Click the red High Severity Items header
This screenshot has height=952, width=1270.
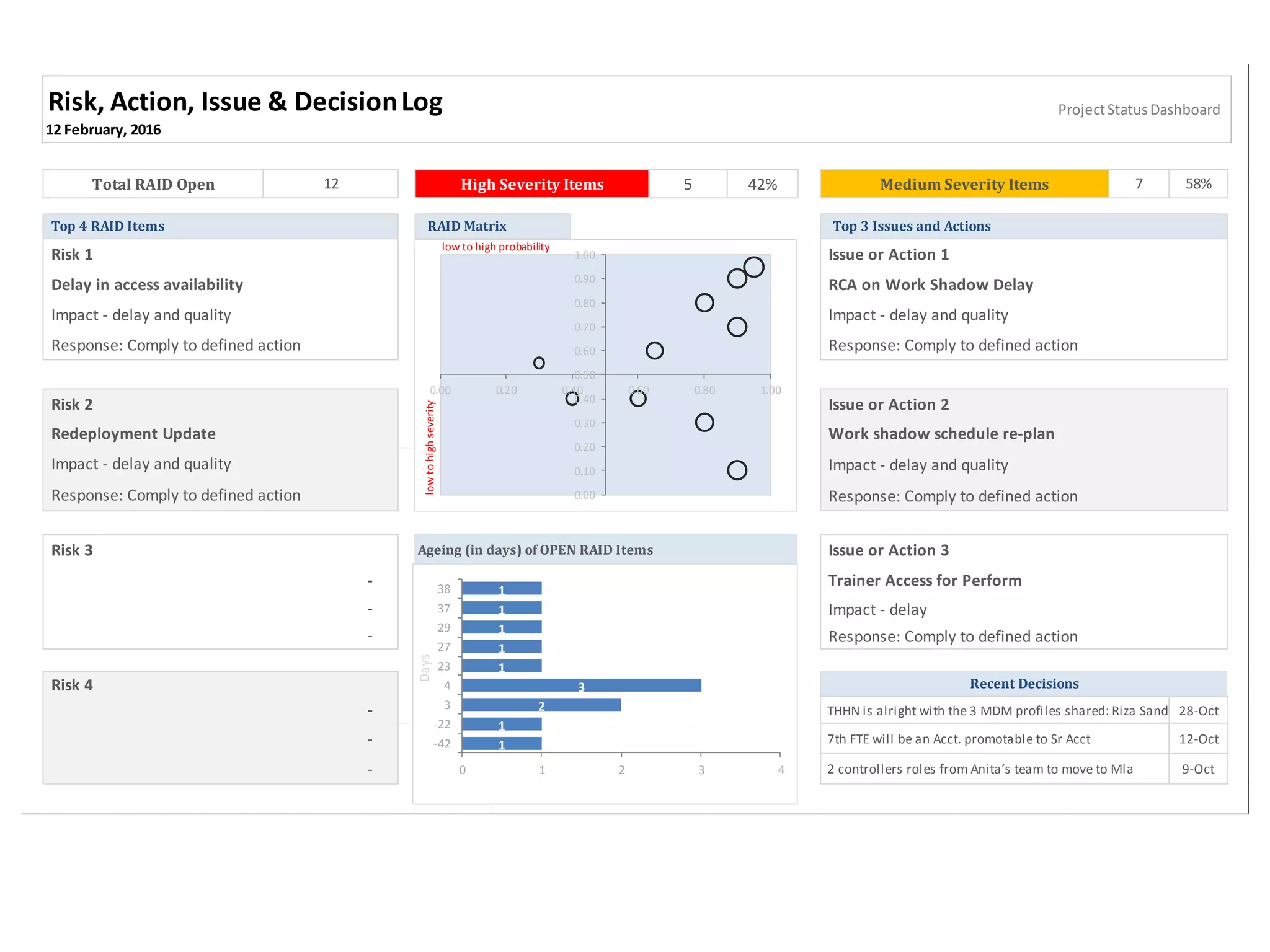pos(531,184)
